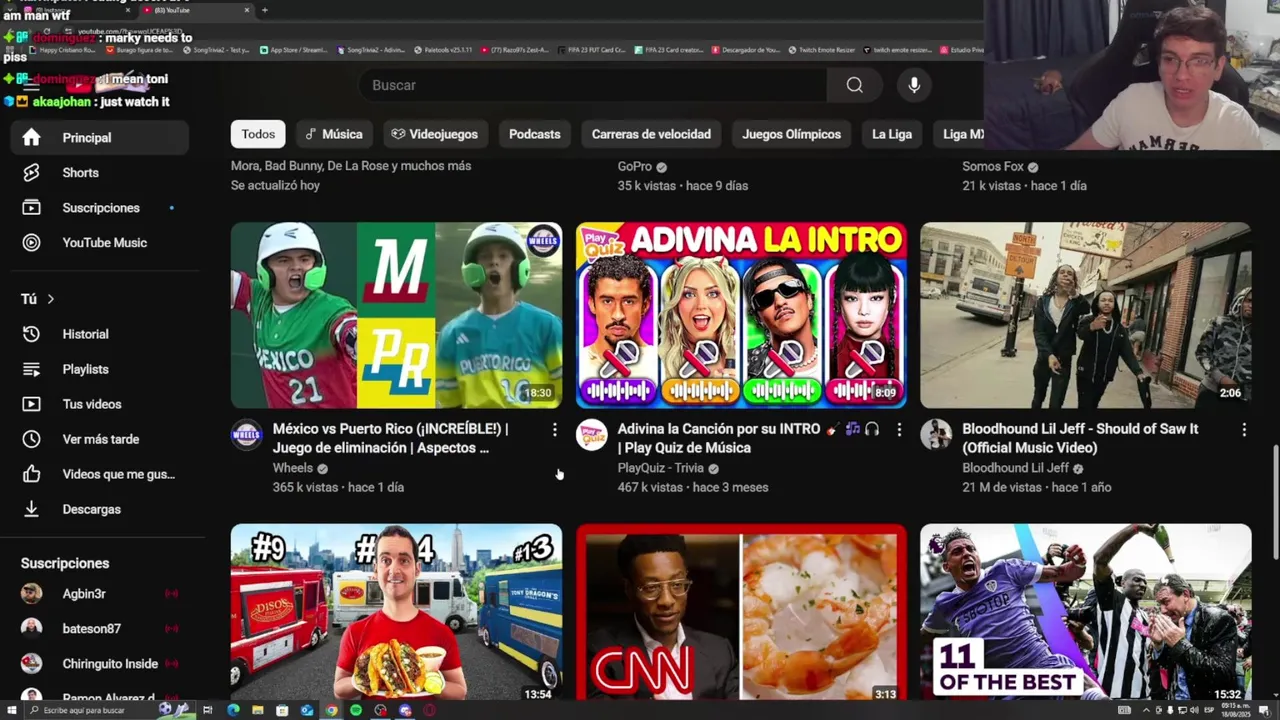Screen dimensions: 1280x720
Task: Expand the Tú section chevron
Action: pyautogui.click(x=50, y=299)
